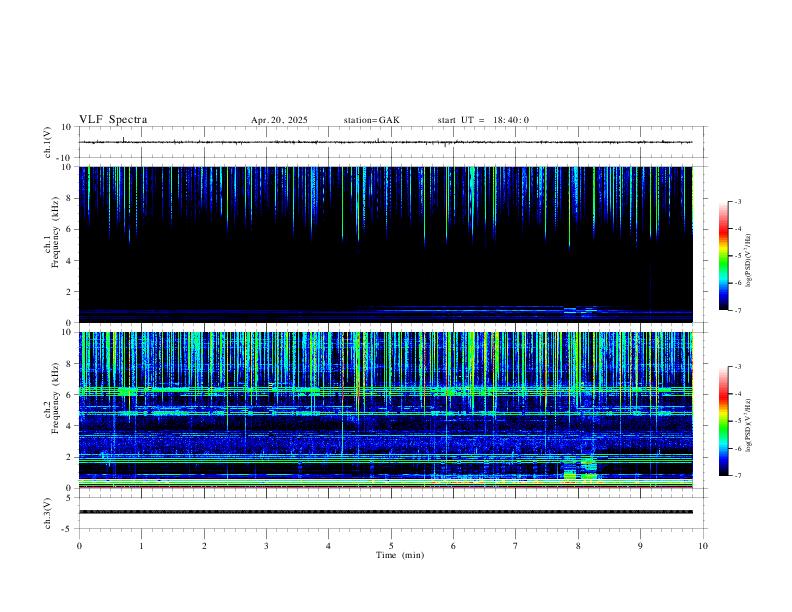Click the 'VLF Spectra' title text
Screen dimensions: 792x612
tap(113, 120)
